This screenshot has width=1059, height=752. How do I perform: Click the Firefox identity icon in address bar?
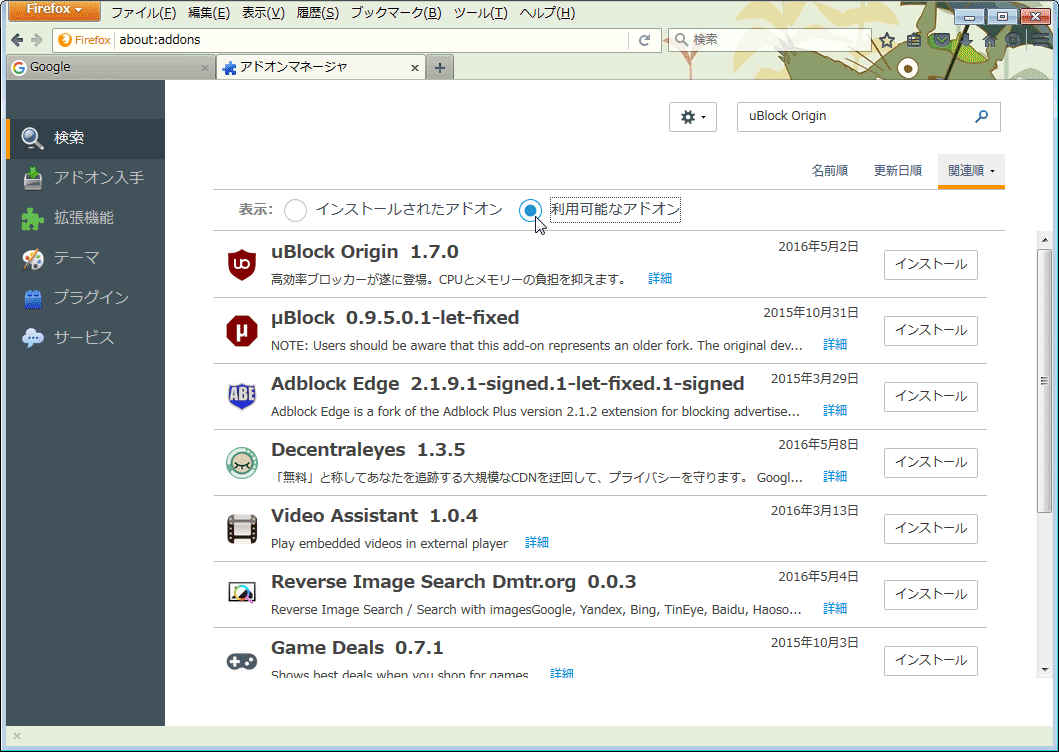84,40
